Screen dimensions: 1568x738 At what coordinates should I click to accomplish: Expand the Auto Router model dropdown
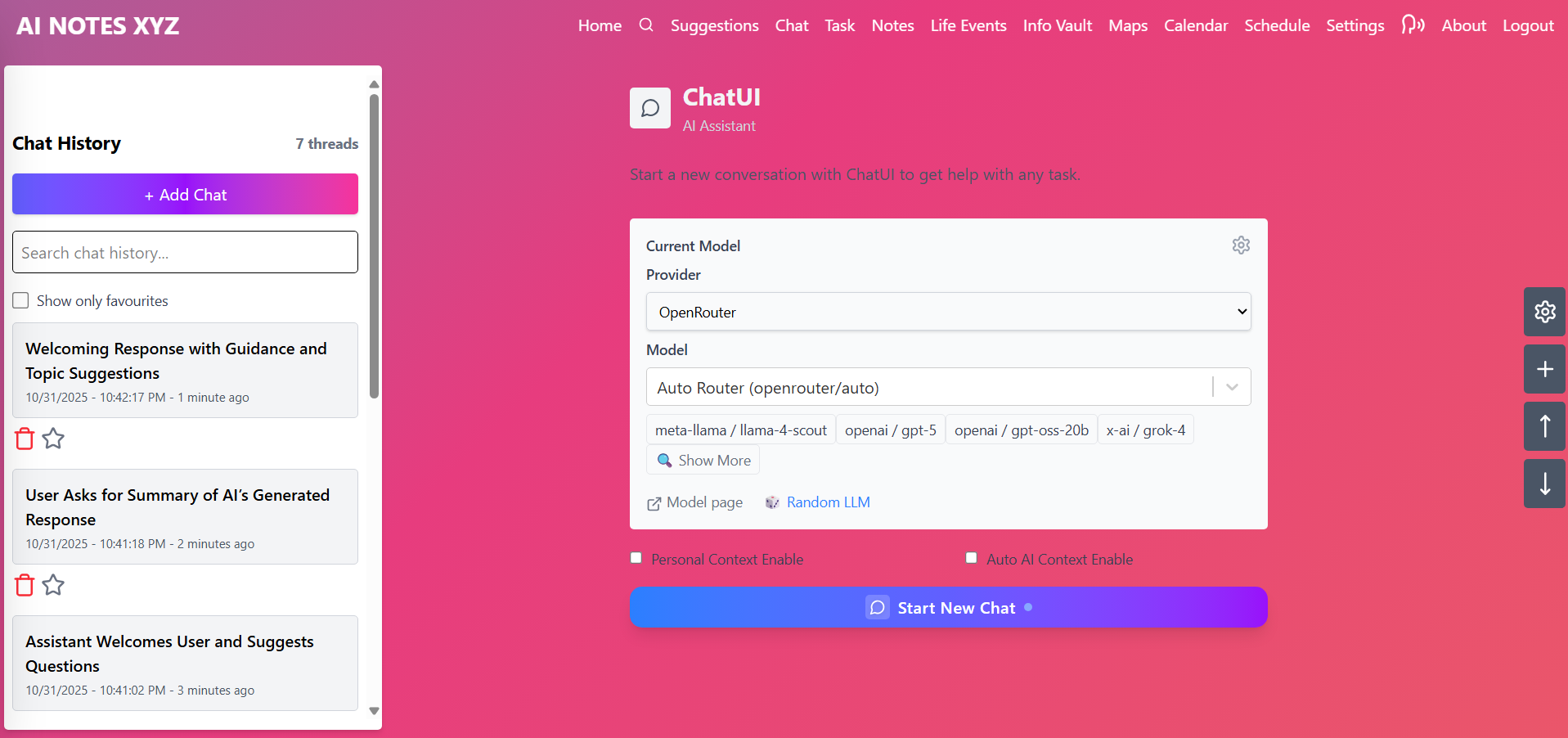[1231, 387]
